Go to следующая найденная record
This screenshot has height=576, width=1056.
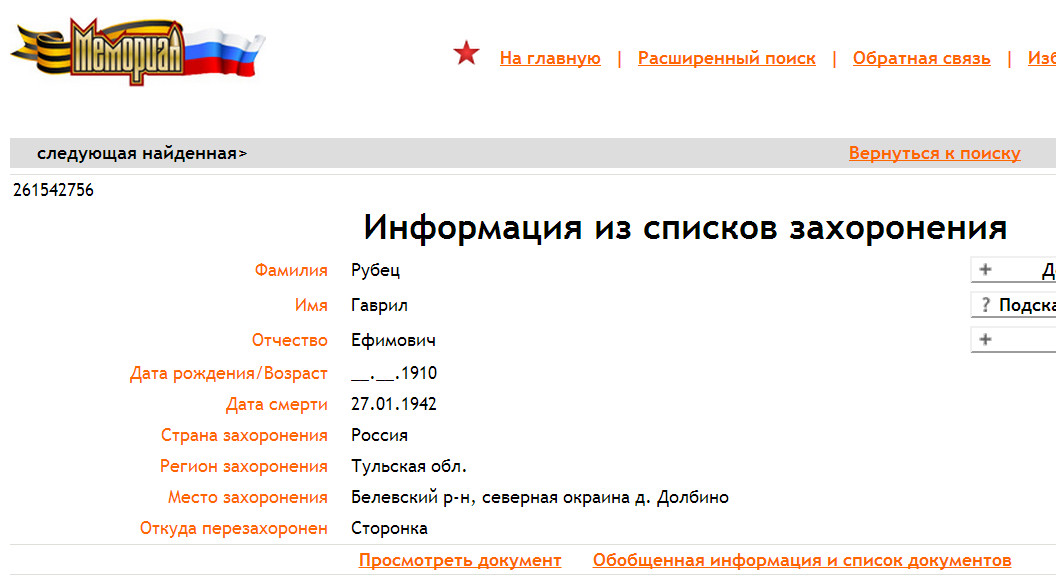tap(141, 153)
